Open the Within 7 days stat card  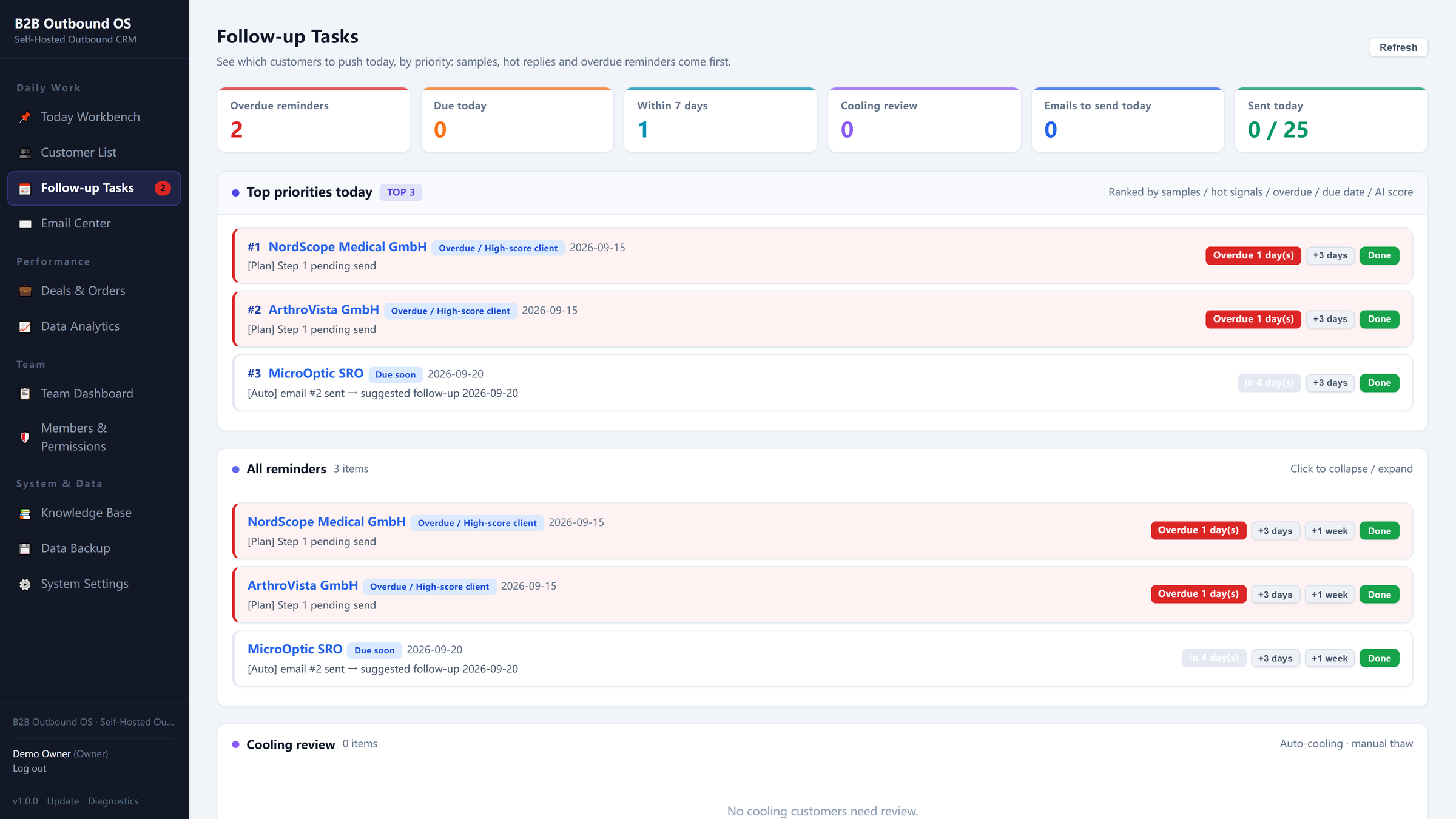(x=721, y=120)
